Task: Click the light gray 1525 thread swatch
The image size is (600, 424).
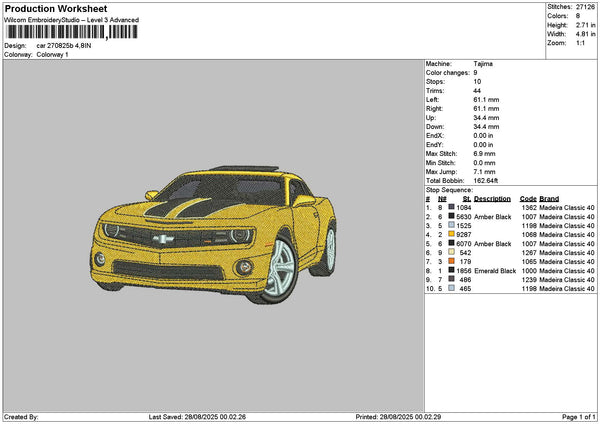Action: click(x=452, y=225)
